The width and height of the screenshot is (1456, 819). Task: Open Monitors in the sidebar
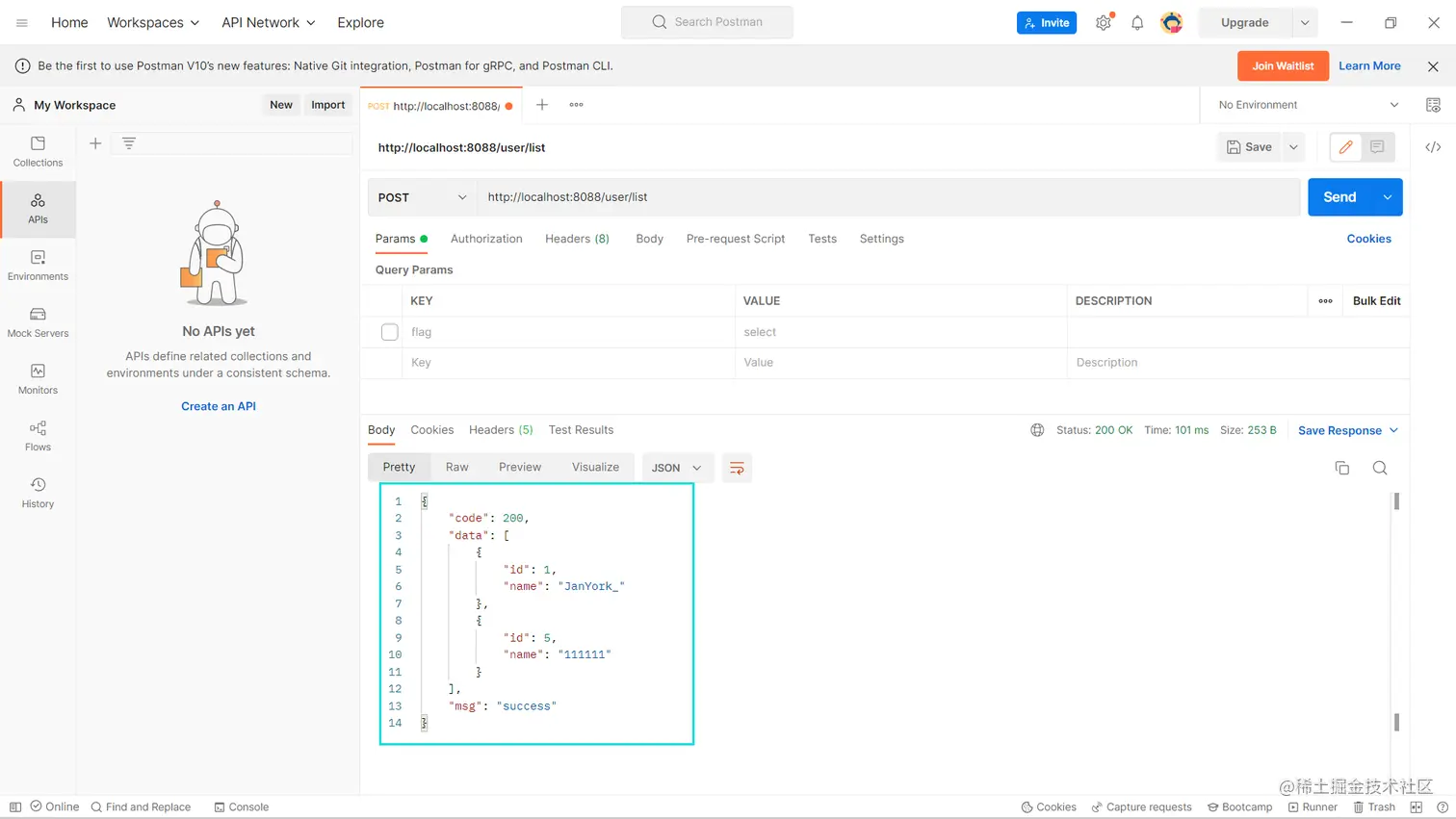38,378
